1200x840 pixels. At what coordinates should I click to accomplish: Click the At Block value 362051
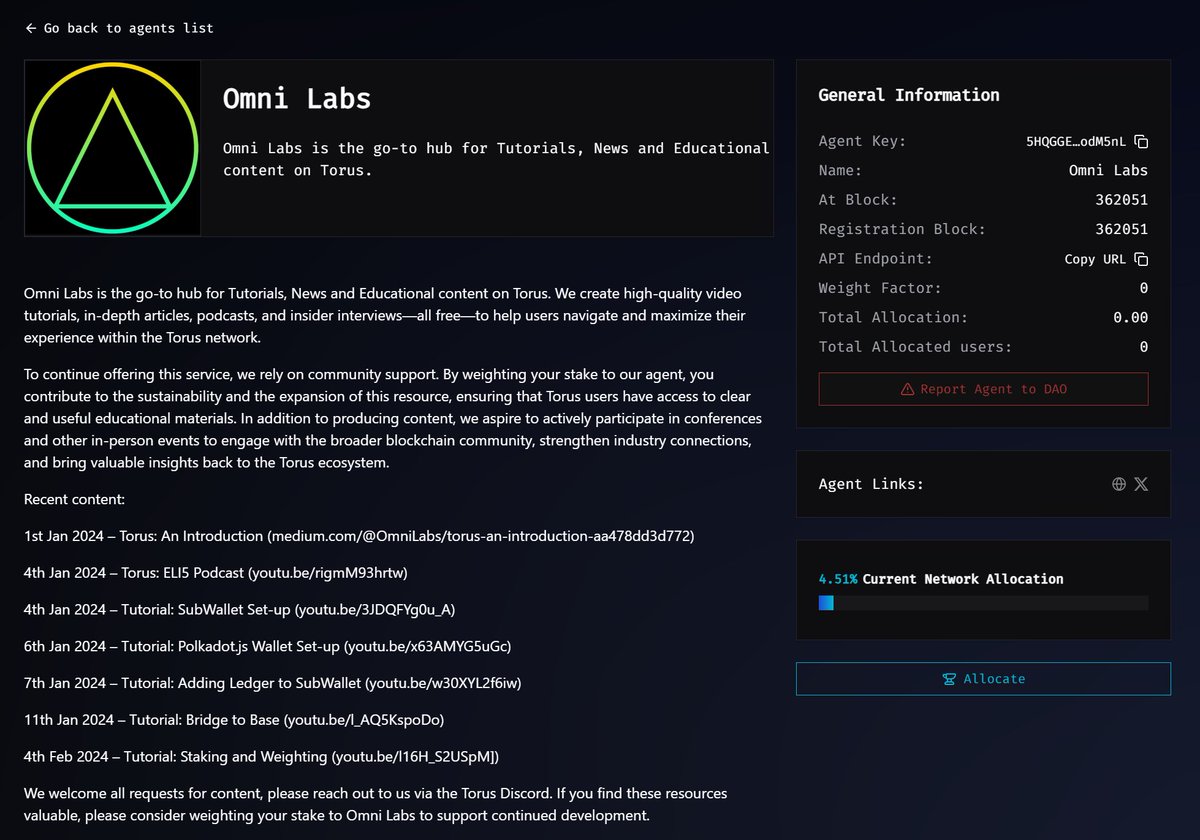tap(1121, 200)
